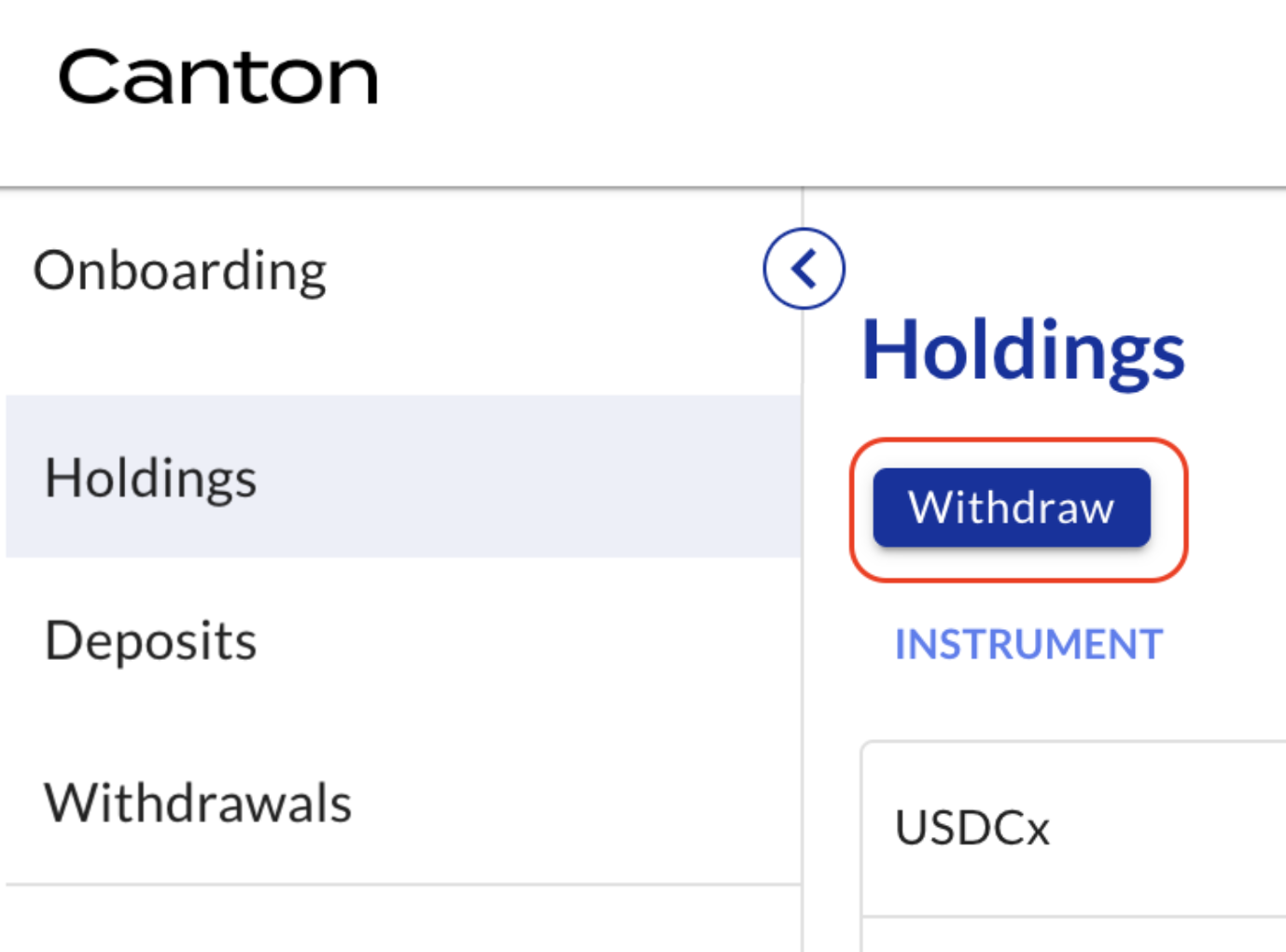Hide the navigation panel using the left arrow
1286x952 pixels.
(804, 269)
